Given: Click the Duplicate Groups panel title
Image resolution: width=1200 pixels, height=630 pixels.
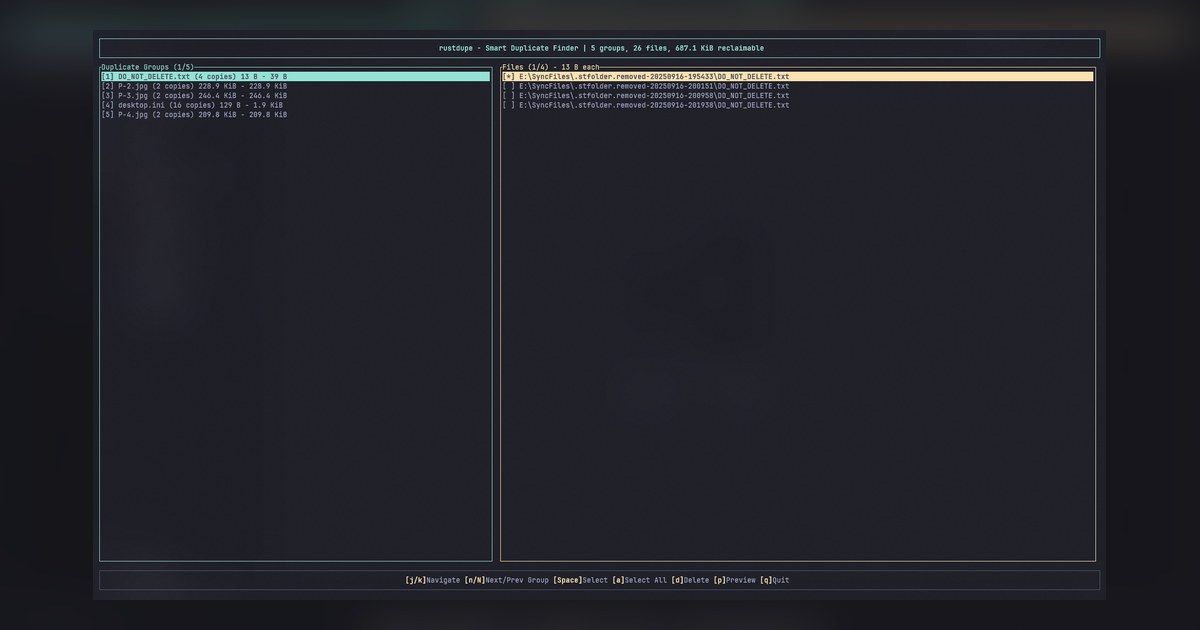Looking at the screenshot, I should point(147,67).
